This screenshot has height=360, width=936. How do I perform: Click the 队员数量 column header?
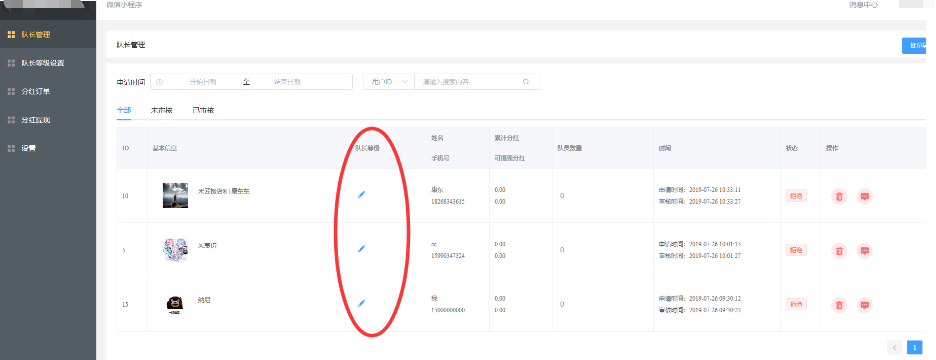[570, 148]
